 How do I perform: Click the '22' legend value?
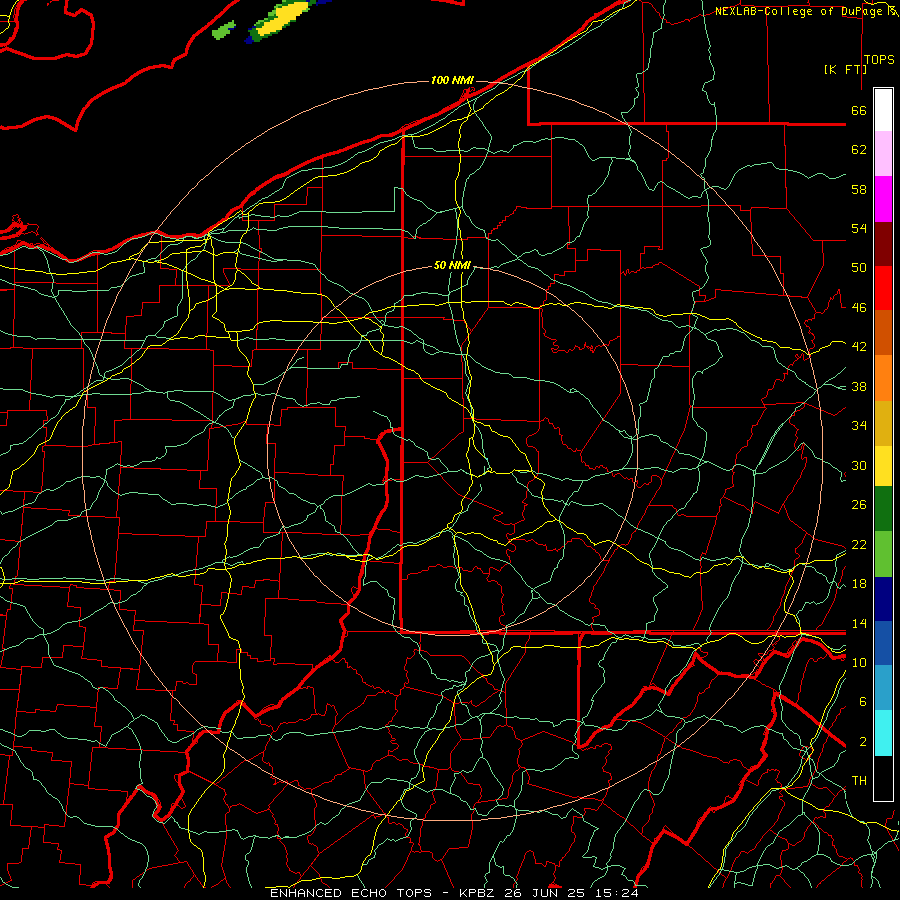click(x=859, y=544)
